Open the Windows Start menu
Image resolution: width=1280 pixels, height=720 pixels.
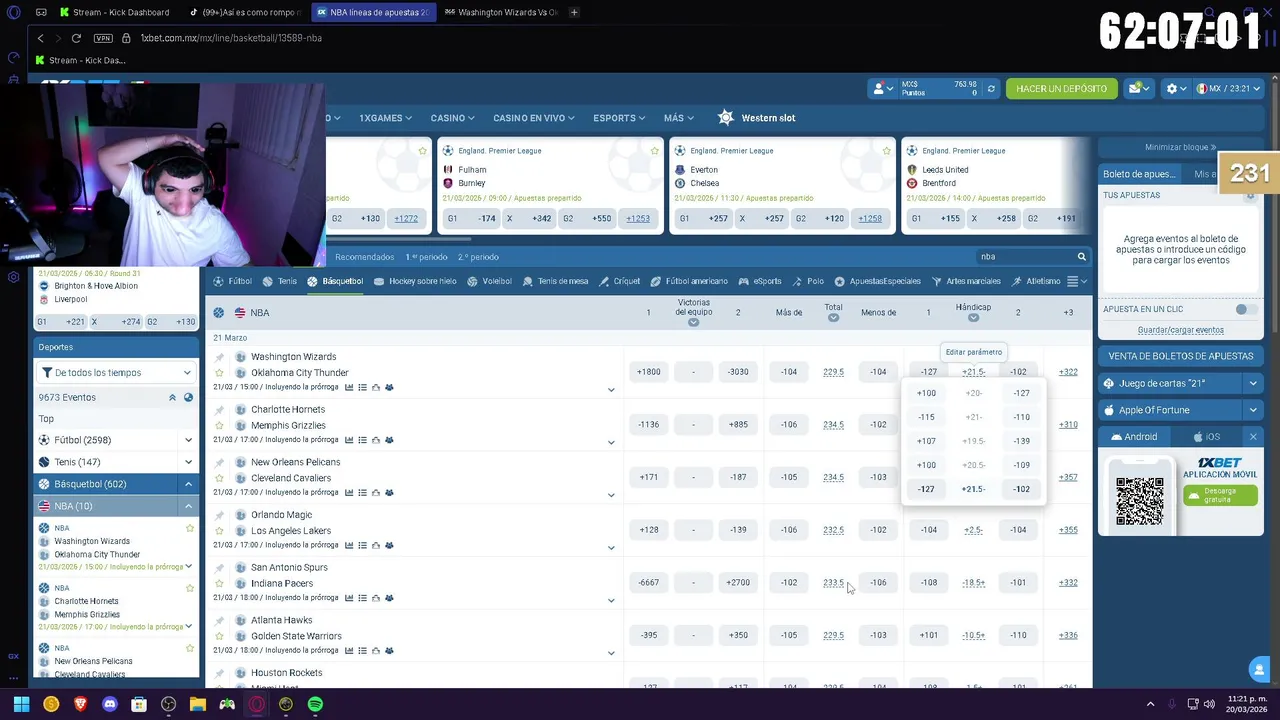21,704
